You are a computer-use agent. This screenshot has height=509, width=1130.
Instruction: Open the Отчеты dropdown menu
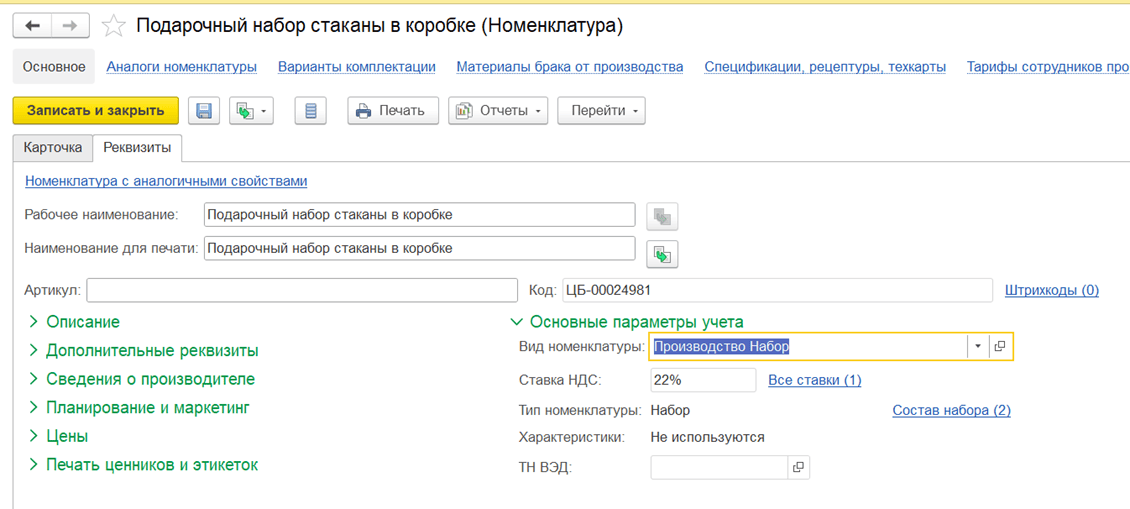(498, 111)
